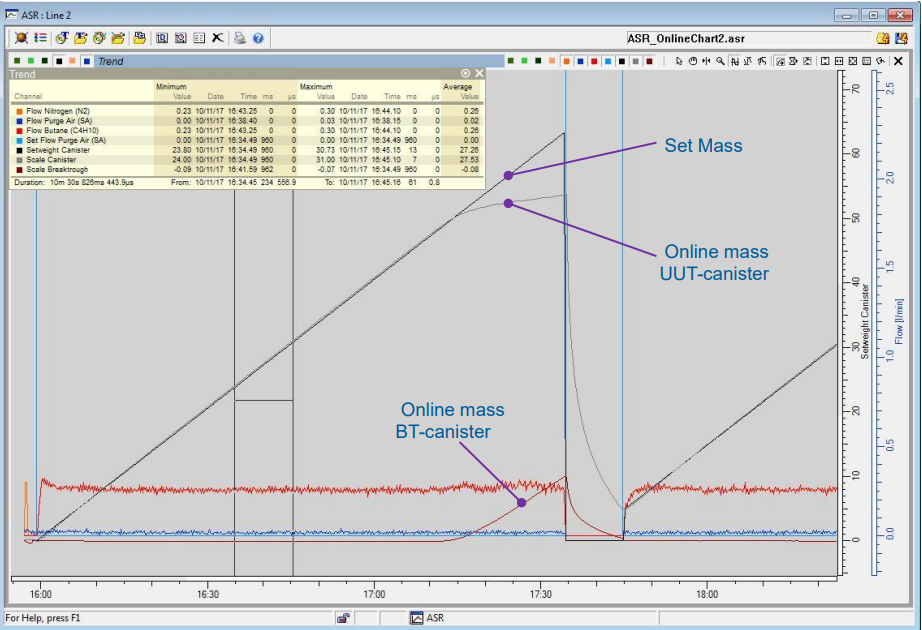Open the Trend panel options circle button
Screen dimensions: 922x630
pos(465,74)
